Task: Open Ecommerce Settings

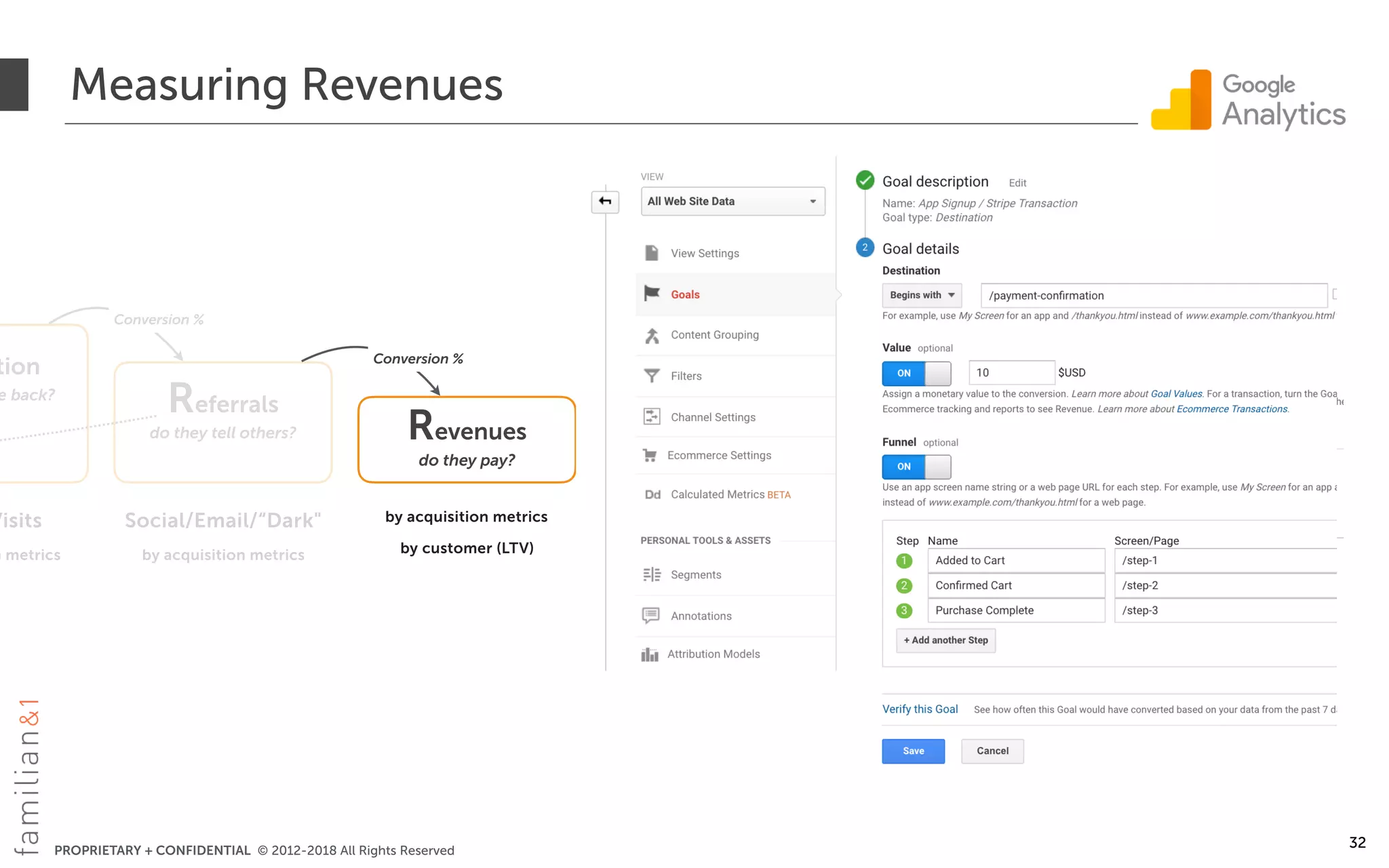Action: [x=719, y=455]
